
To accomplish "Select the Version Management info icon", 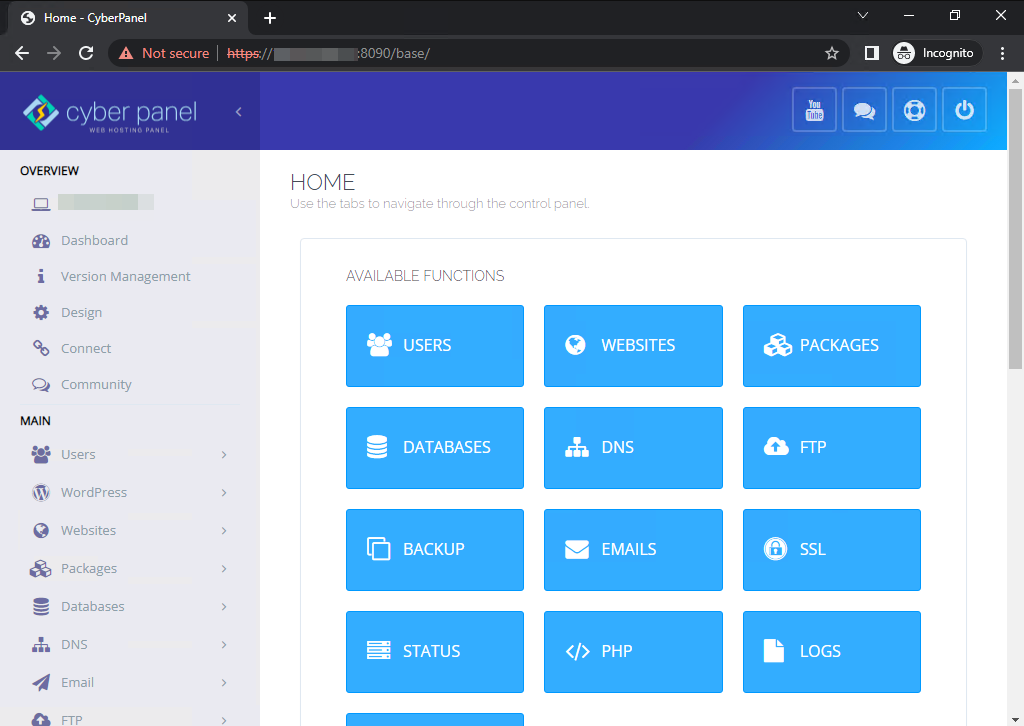I will [40, 276].
